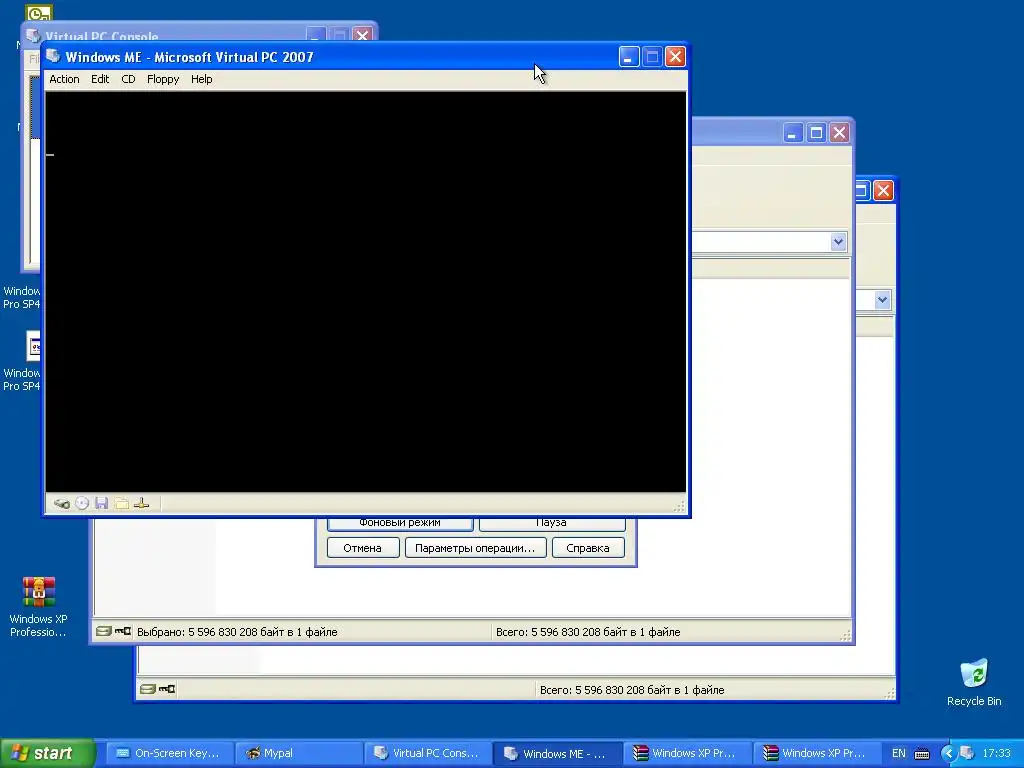Open the Help menu in Virtual PC
Screen dimensions: 1024x768
201,79
